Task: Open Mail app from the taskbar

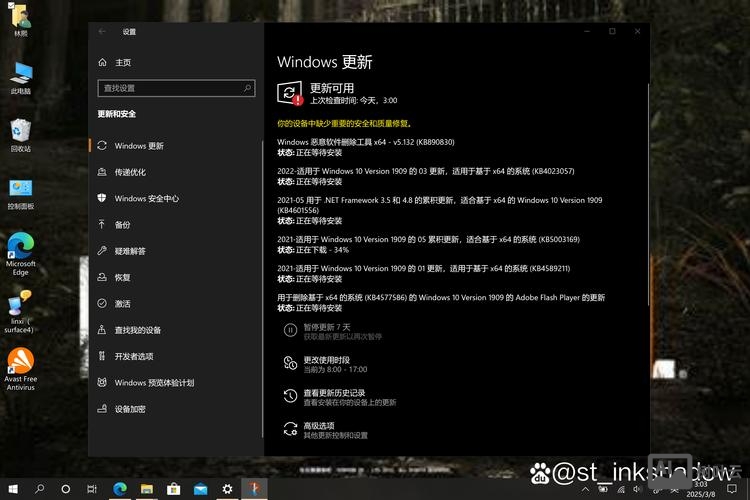Action: coord(200,489)
